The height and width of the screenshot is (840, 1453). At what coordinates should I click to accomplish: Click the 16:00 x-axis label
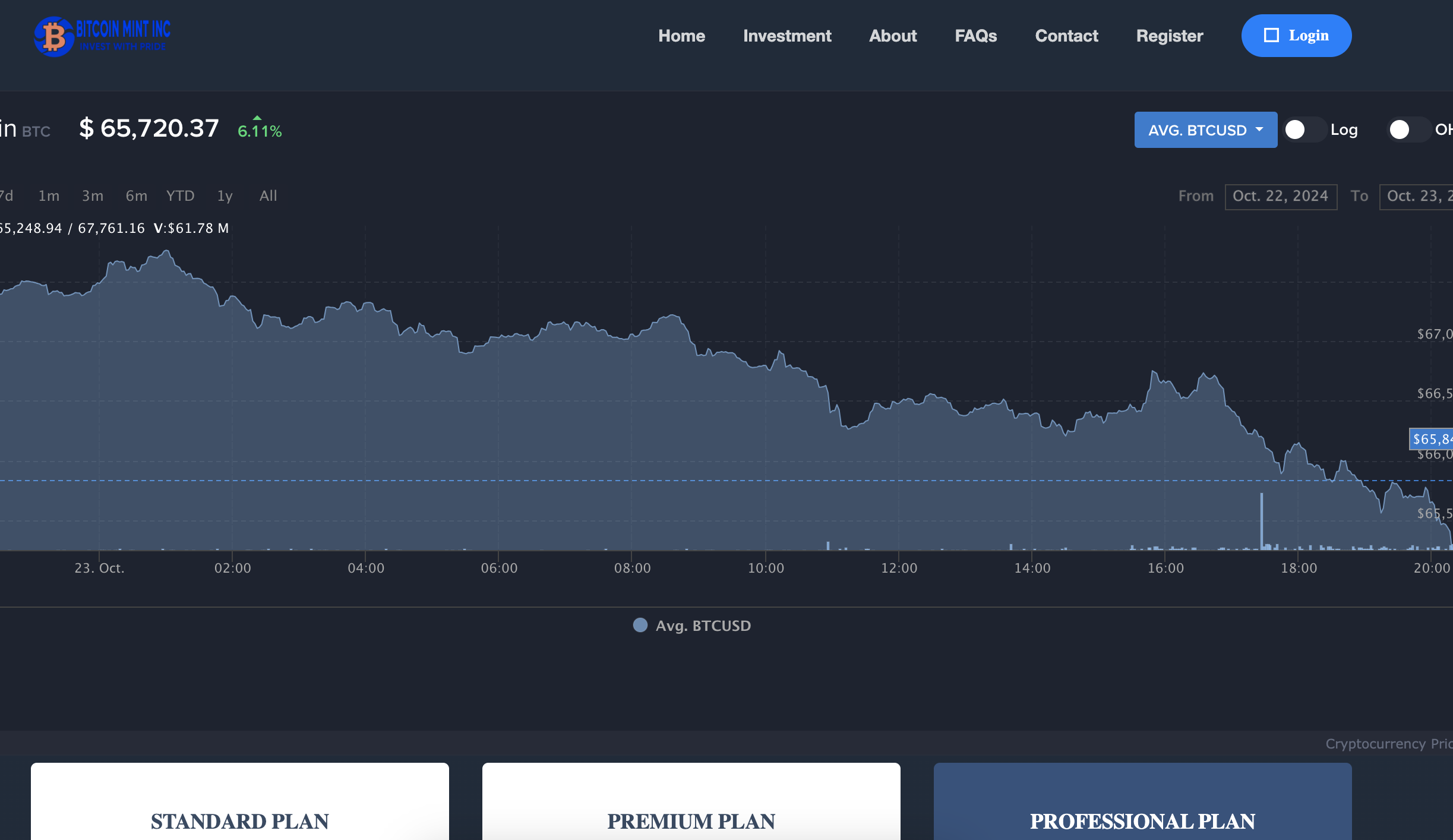(x=1165, y=568)
